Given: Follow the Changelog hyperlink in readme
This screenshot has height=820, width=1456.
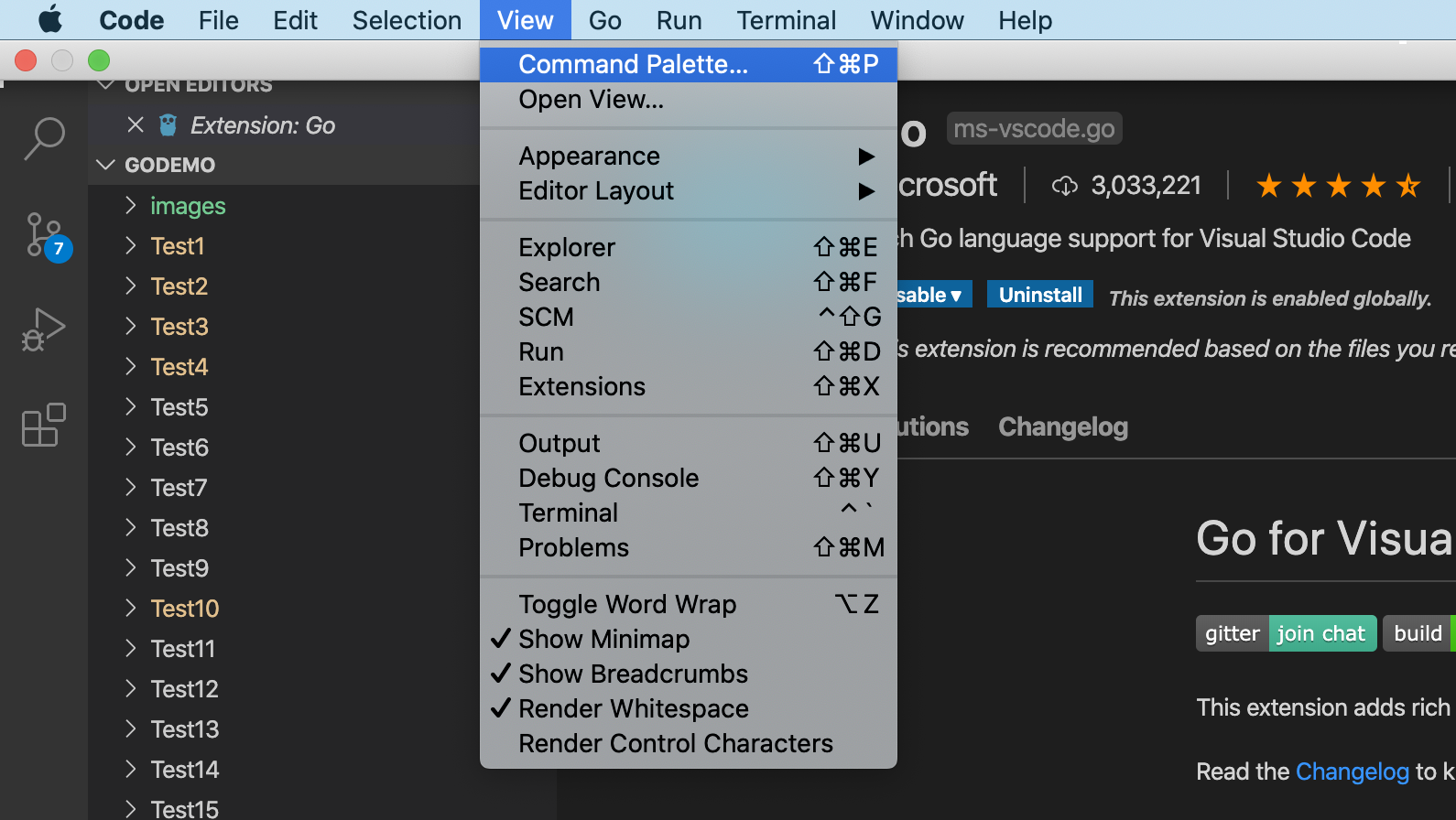Looking at the screenshot, I should pos(1353,771).
